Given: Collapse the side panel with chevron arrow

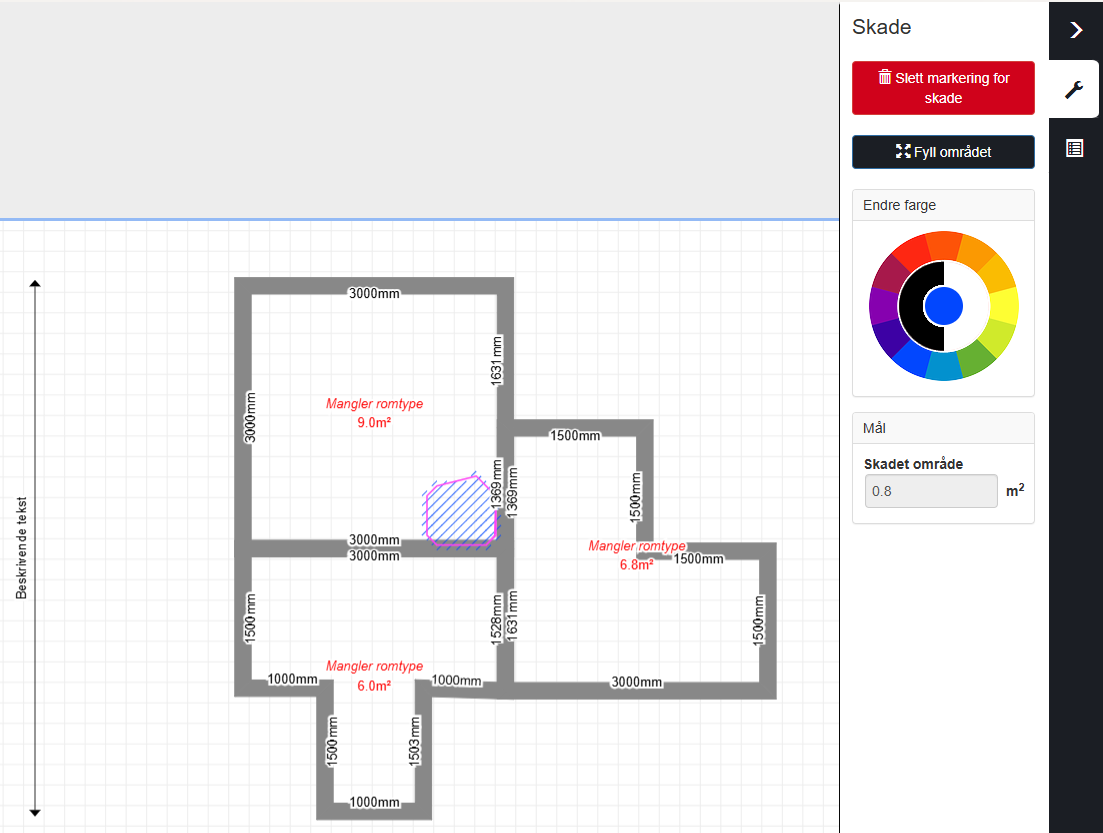Looking at the screenshot, I should (x=1075, y=30).
